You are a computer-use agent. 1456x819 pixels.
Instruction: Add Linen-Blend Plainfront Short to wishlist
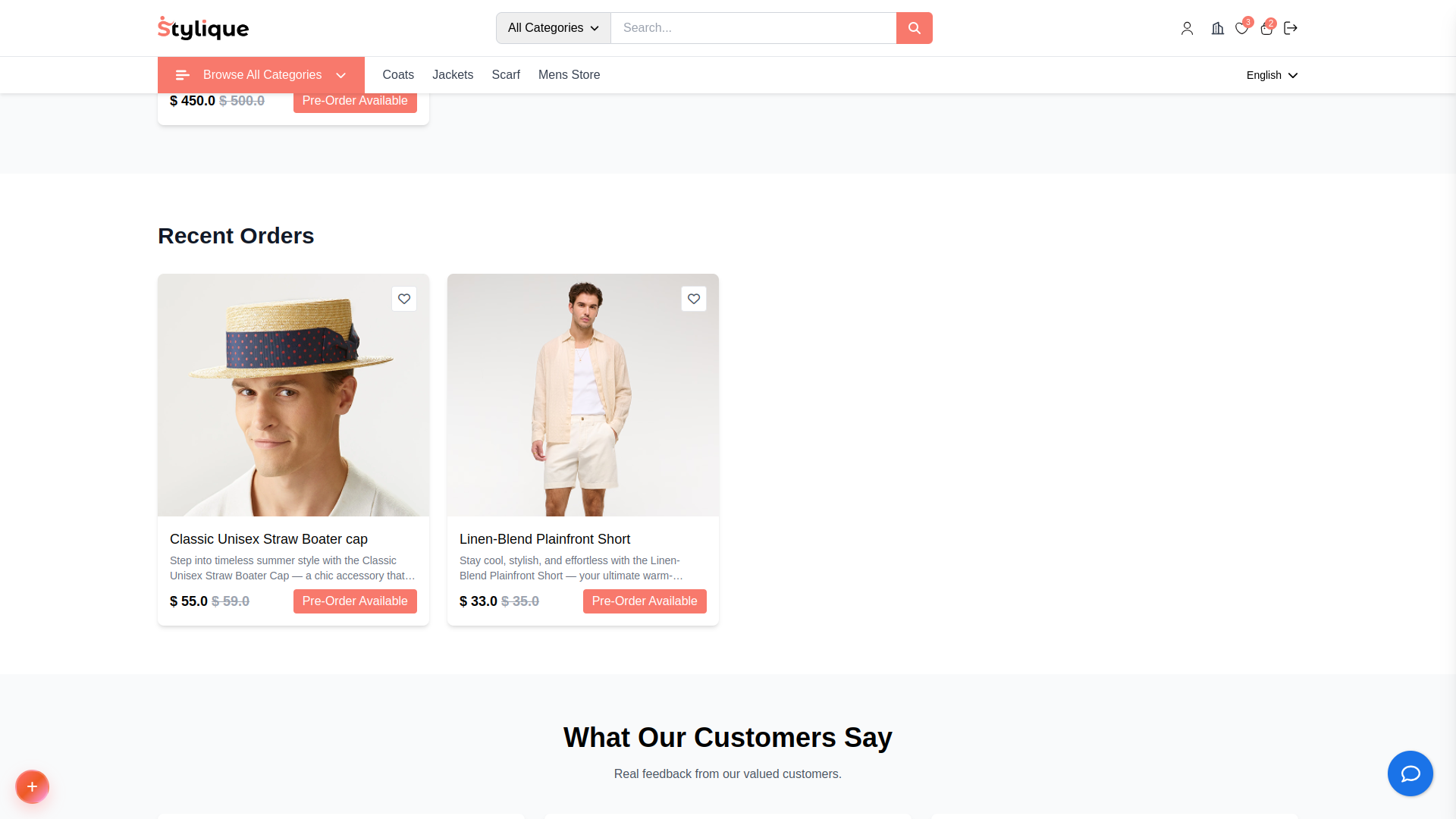694,299
